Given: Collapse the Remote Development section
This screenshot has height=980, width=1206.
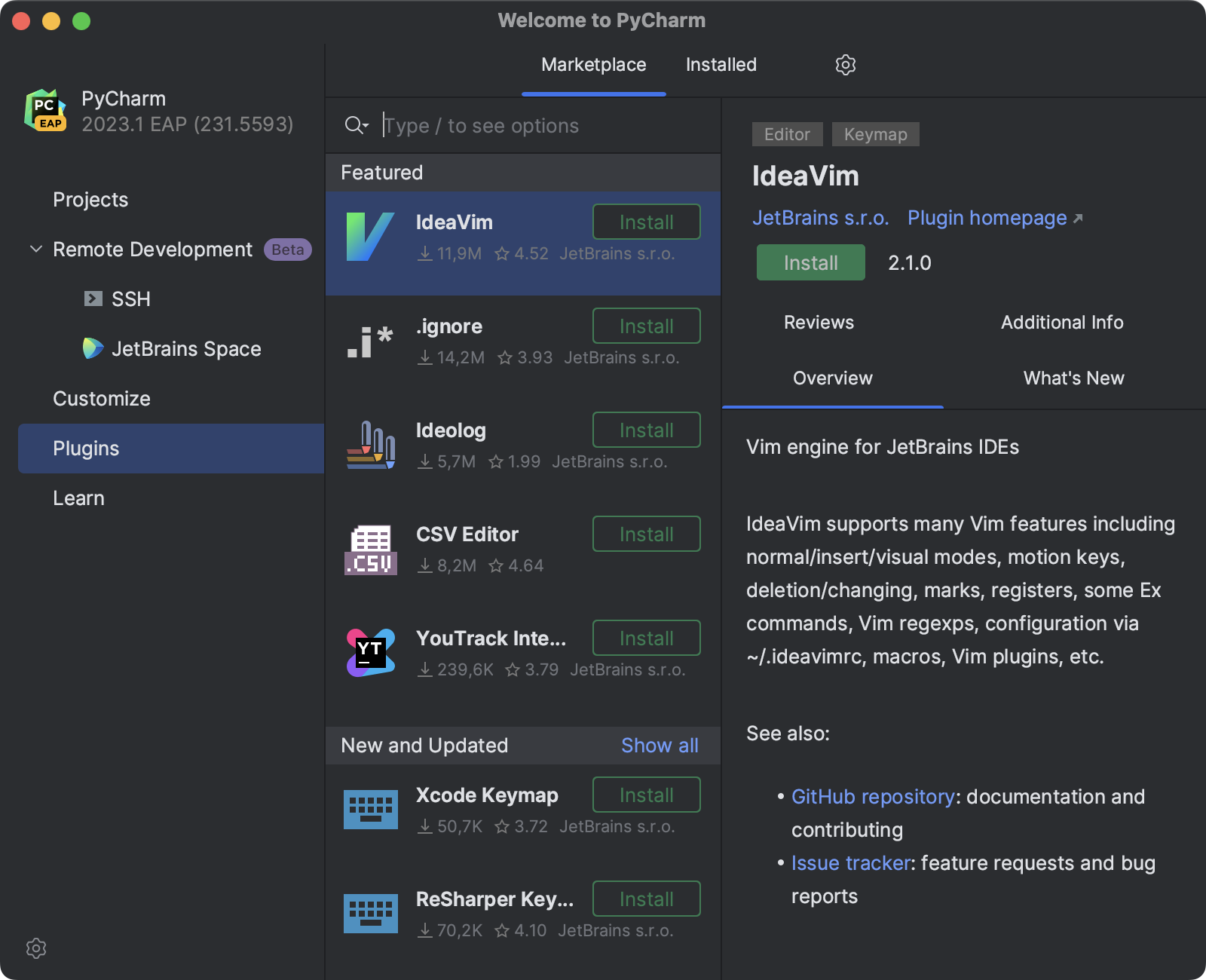Looking at the screenshot, I should [x=34, y=250].
